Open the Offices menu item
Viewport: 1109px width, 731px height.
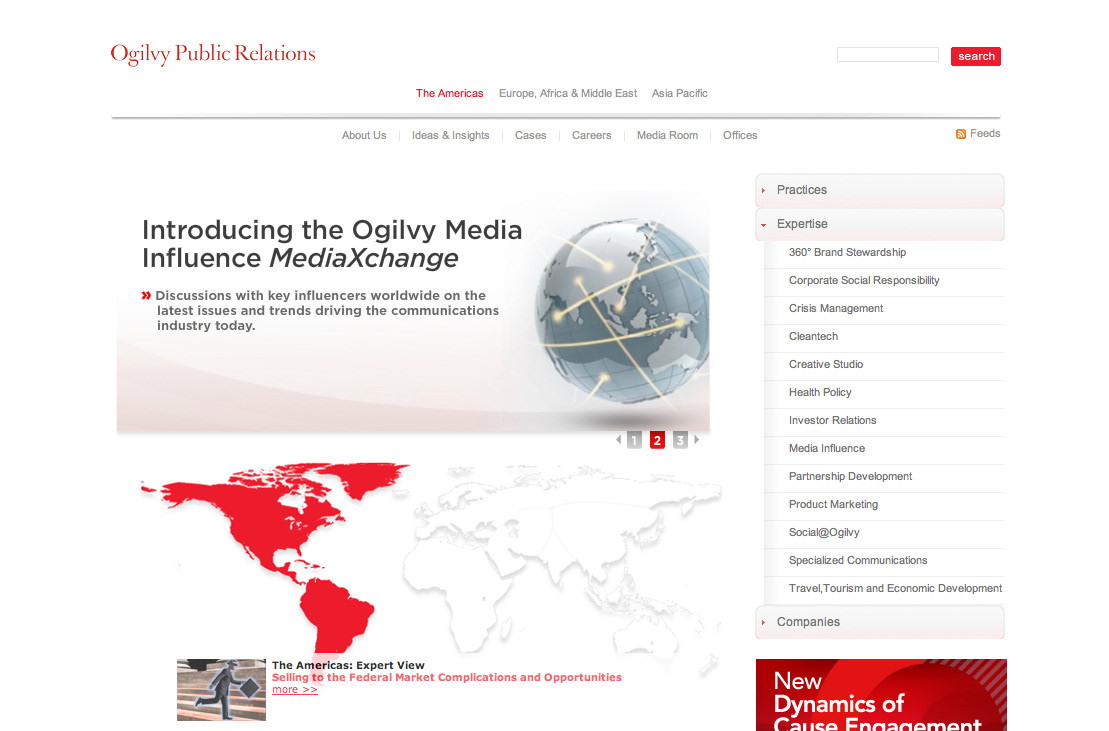coord(740,135)
